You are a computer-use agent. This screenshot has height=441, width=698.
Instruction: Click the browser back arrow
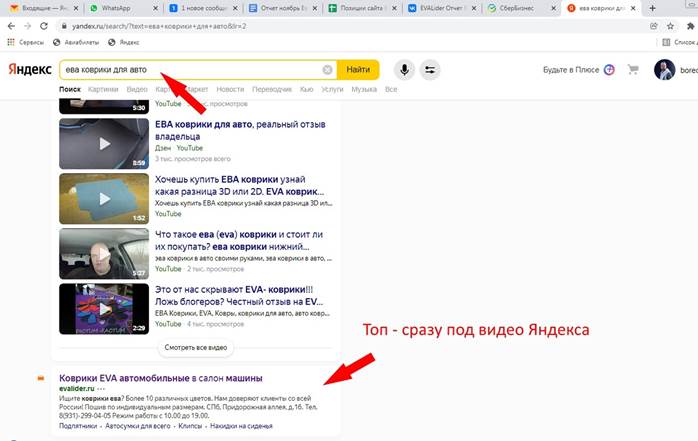(x=12, y=26)
